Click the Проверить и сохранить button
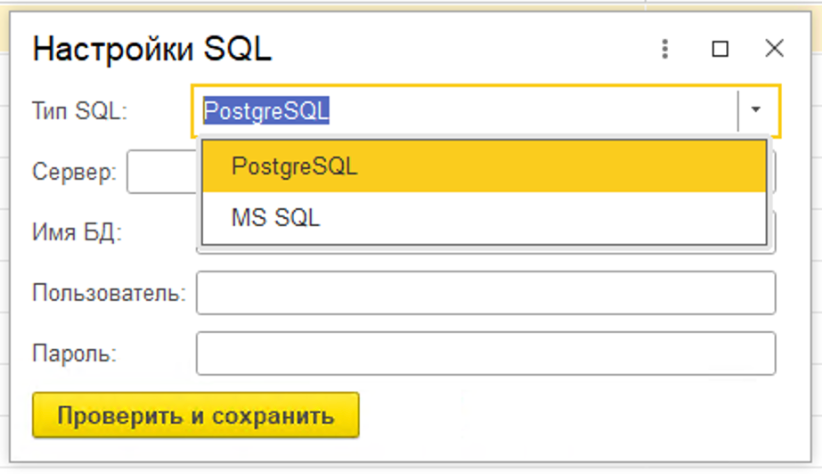The width and height of the screenshot is (822, 474). pos(196,415)
